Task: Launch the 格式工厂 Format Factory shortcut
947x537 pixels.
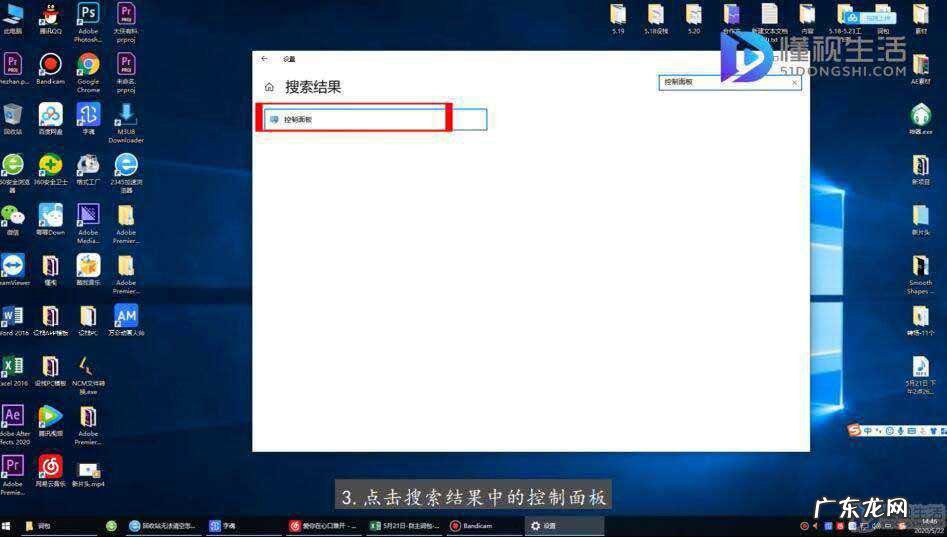Action: [88, 169]
